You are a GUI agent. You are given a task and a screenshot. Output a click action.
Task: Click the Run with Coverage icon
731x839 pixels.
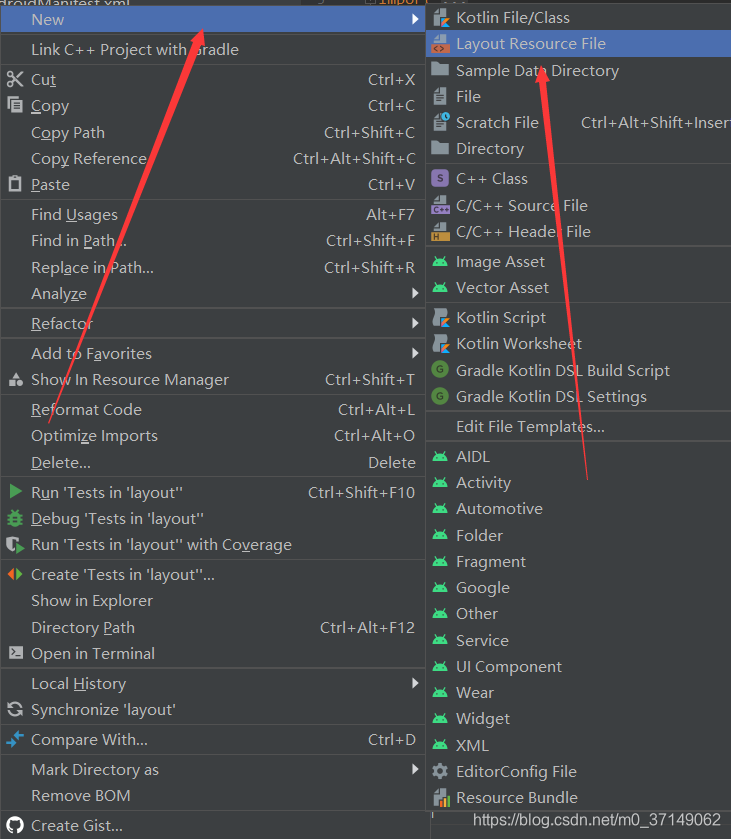tap(15, 545)
